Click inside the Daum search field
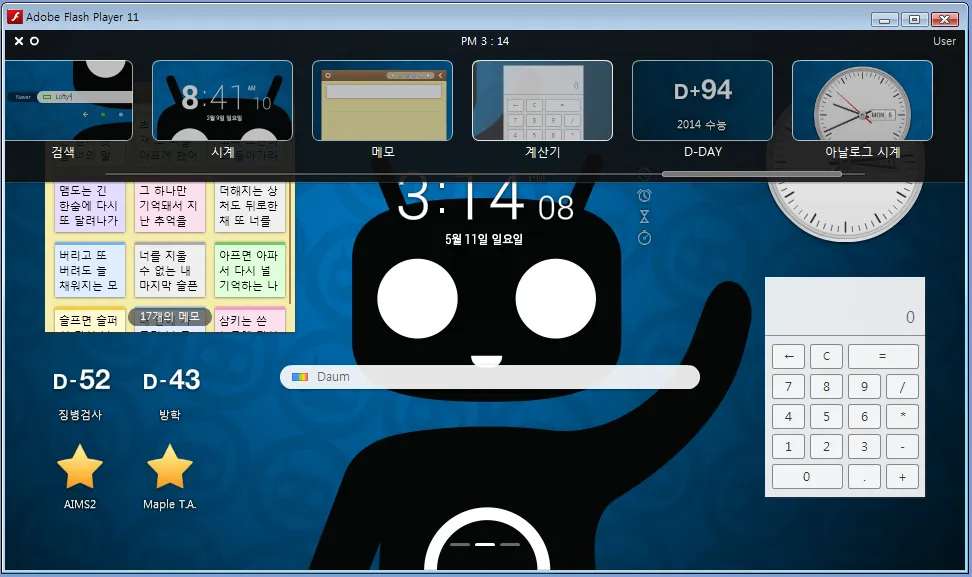The width and height of the screenshot is (972, 577). point(490,377)
